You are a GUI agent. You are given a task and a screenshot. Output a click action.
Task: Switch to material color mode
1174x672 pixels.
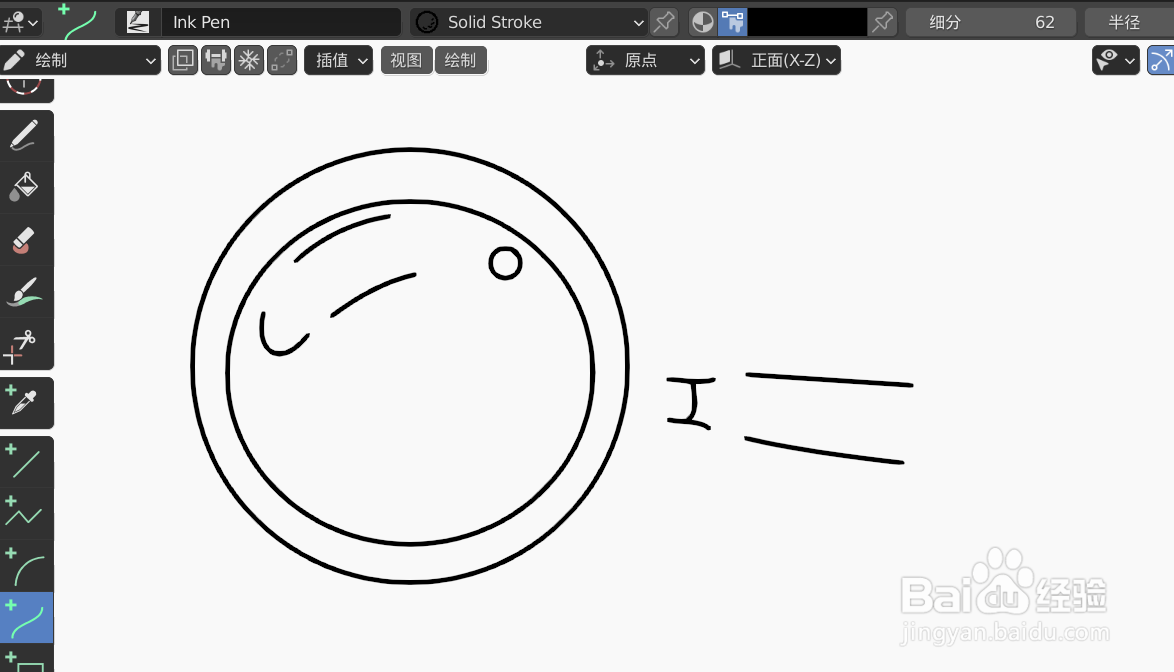tap(702, 22)
